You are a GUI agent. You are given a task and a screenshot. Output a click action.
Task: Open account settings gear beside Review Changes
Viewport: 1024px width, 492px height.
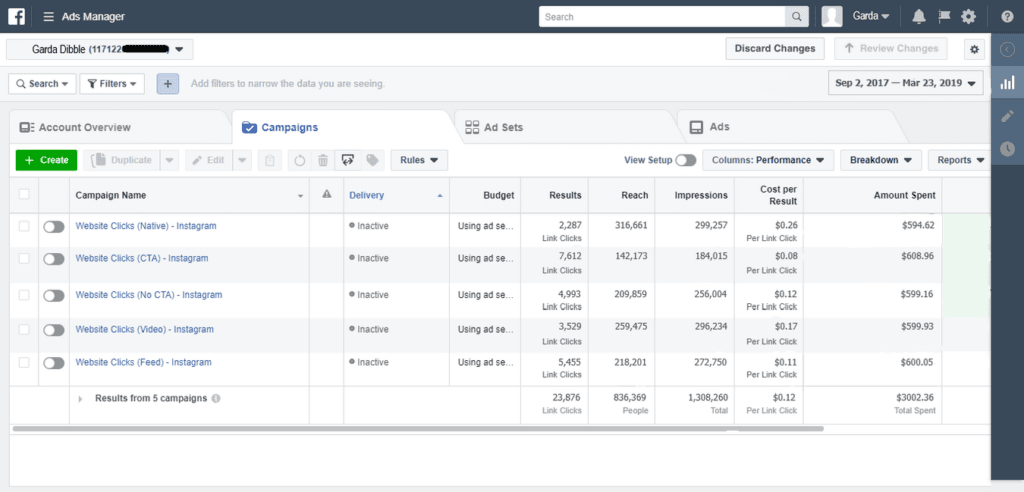point(975,49)
